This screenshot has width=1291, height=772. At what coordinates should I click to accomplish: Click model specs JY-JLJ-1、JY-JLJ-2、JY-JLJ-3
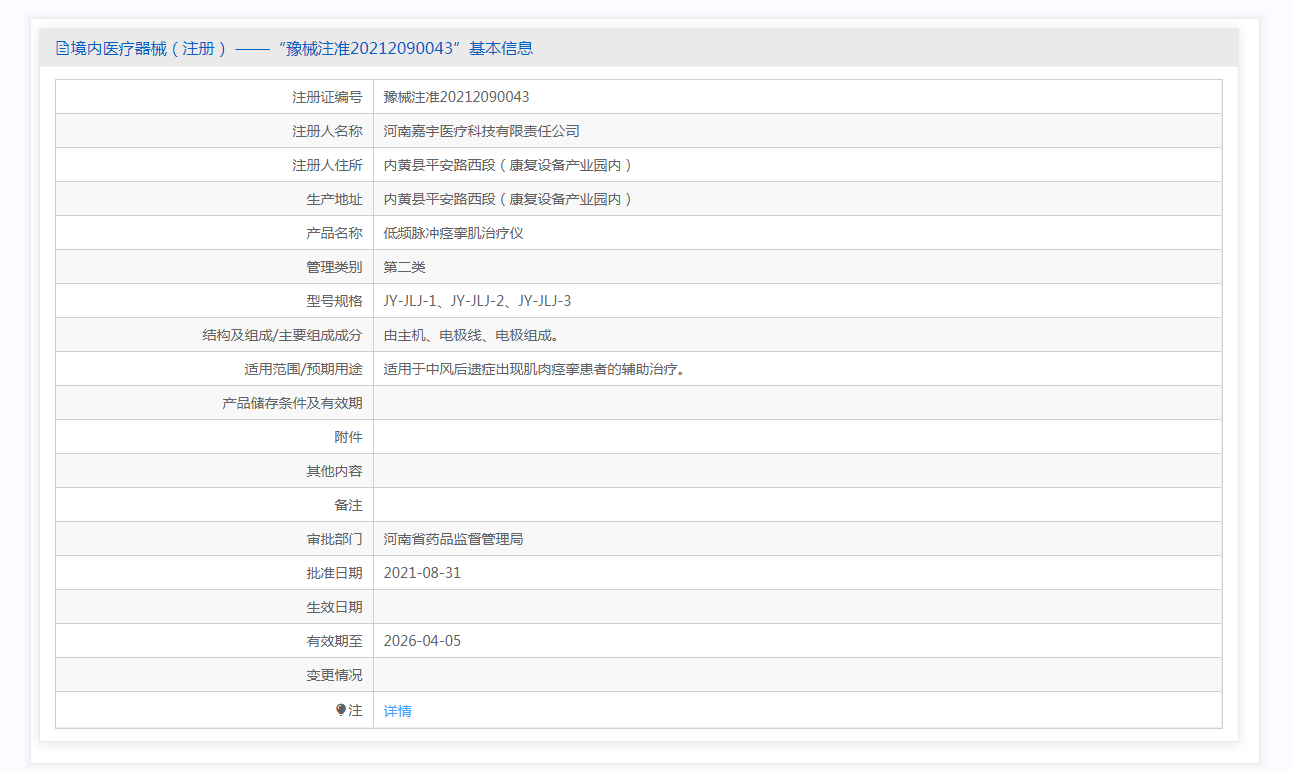tap(477, 301)
